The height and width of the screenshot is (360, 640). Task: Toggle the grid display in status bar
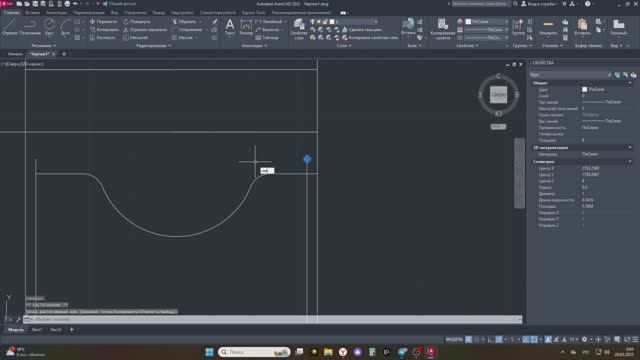pyautogui.click(x=469, y=340)
